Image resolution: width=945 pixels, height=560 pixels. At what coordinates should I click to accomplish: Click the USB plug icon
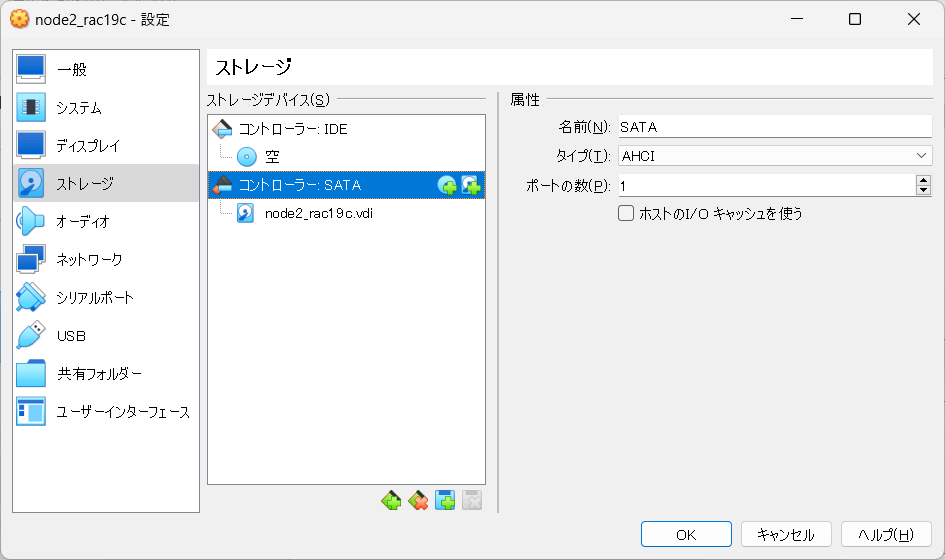click(x=31, y=335)
